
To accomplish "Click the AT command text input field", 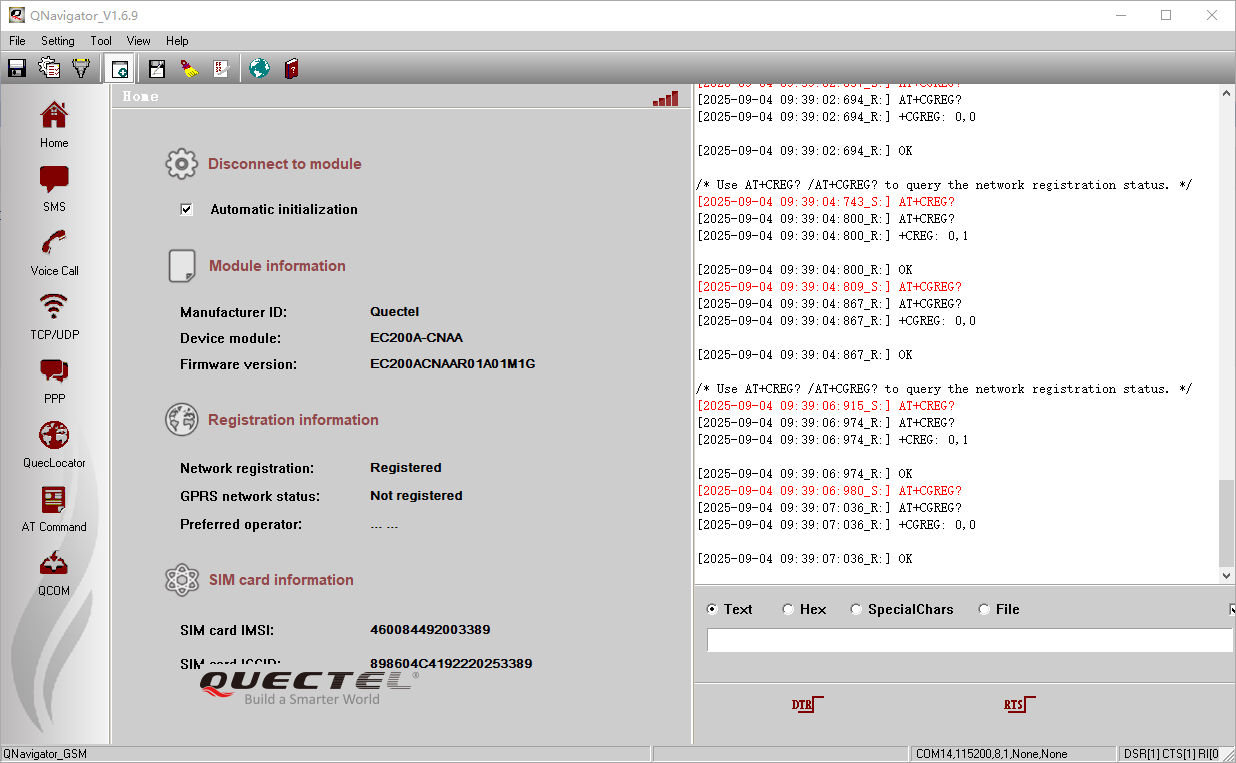I will 970,640.
